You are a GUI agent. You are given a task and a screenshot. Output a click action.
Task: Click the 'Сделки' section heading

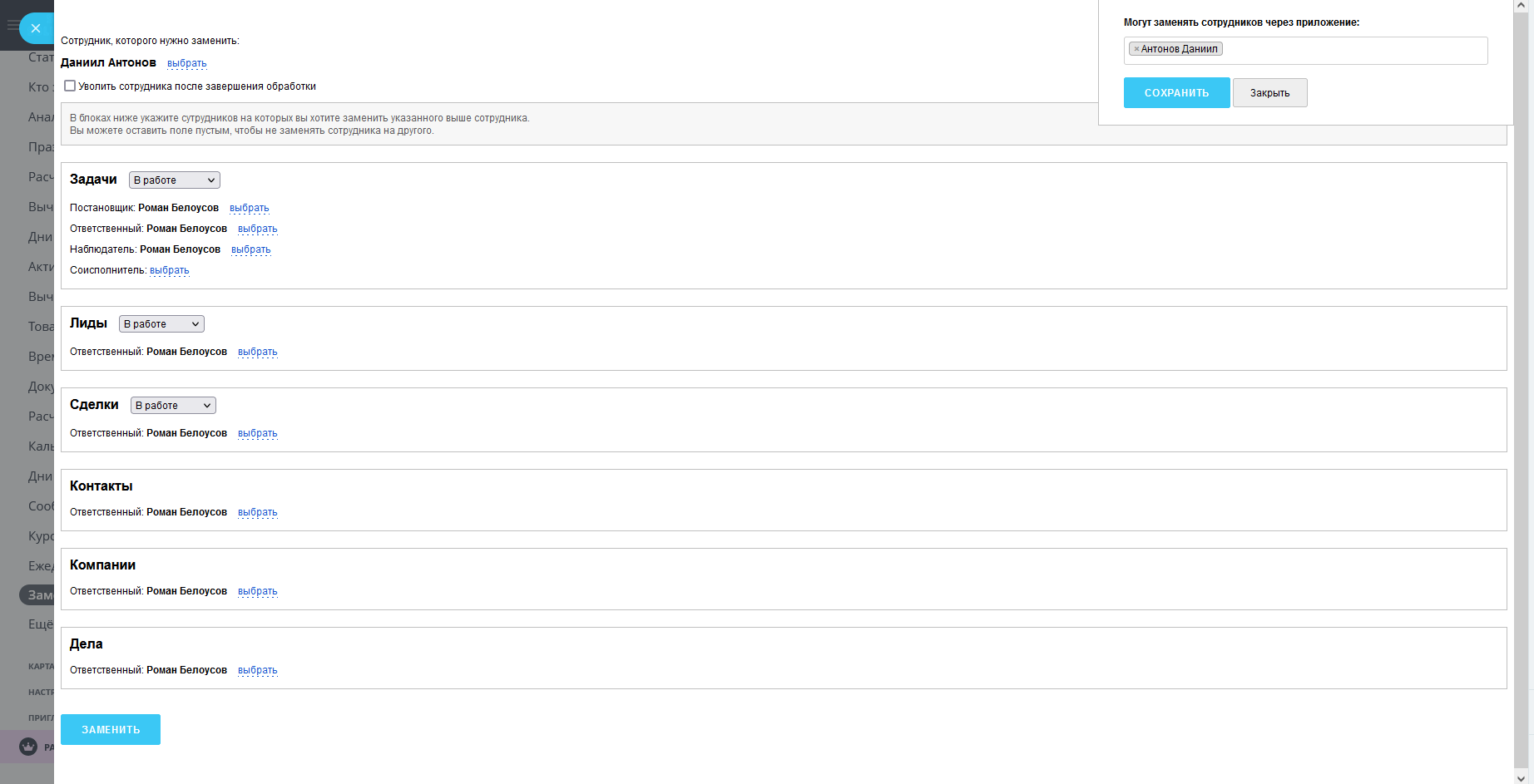pos(94,405)
